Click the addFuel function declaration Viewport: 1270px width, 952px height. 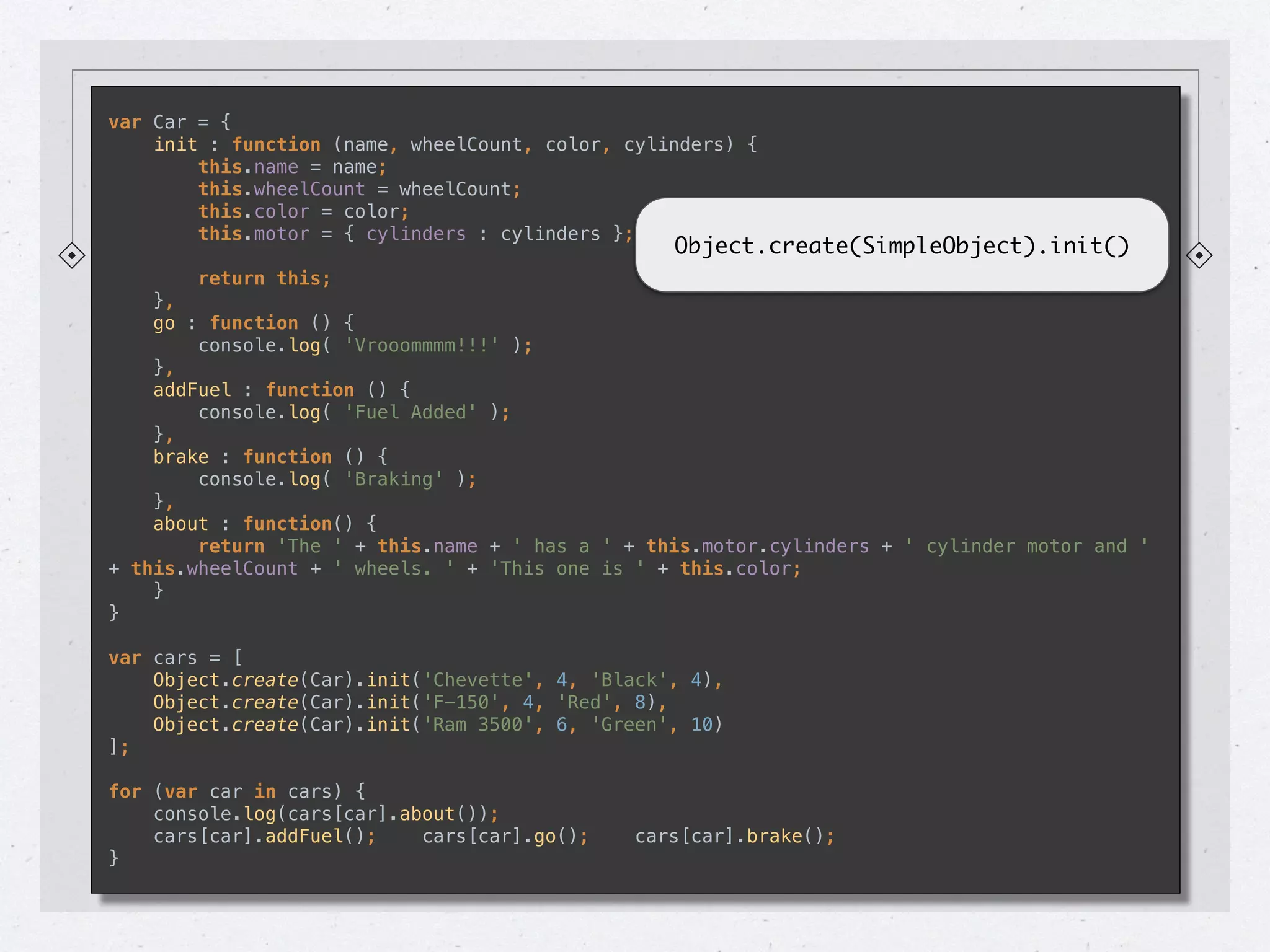(282, 390)
